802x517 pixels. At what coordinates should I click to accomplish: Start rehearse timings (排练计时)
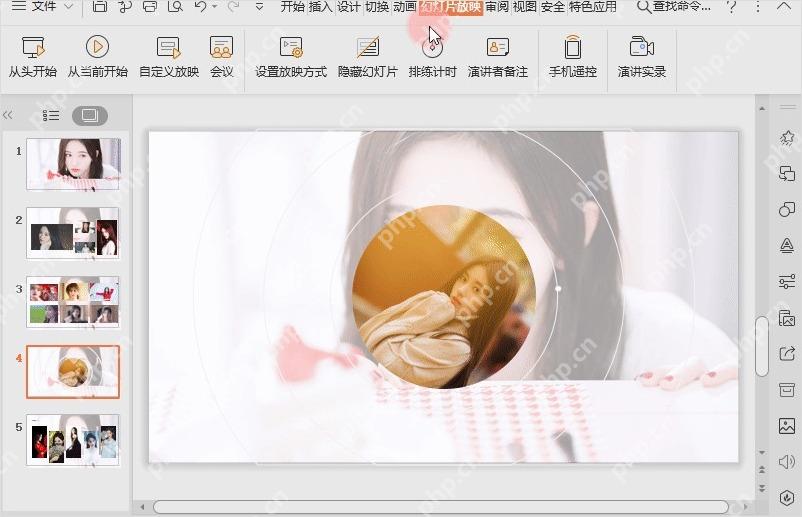(x=432, y=57)
